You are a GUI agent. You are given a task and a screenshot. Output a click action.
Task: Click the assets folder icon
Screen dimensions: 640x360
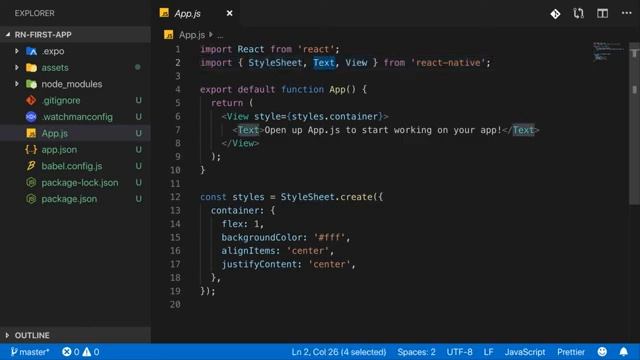31,68
